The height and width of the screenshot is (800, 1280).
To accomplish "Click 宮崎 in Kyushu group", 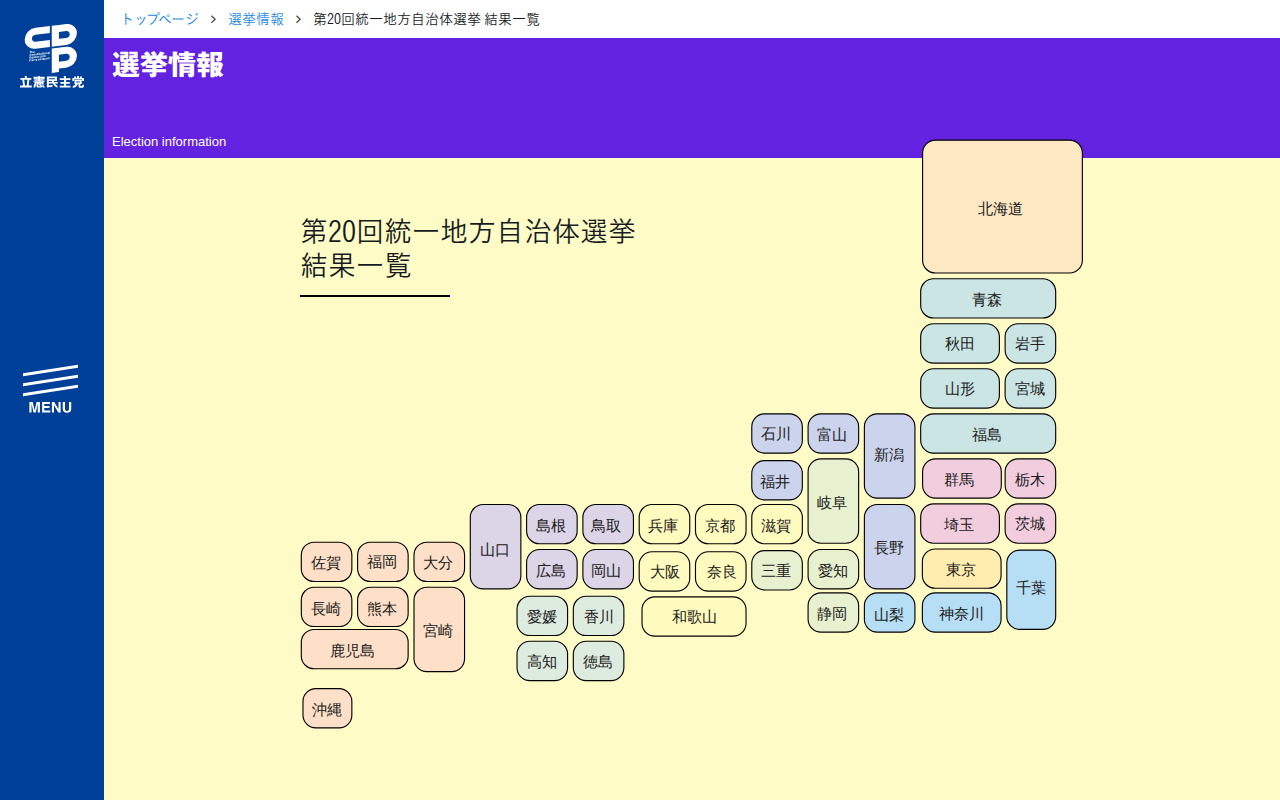I will [x=439, y=630].
